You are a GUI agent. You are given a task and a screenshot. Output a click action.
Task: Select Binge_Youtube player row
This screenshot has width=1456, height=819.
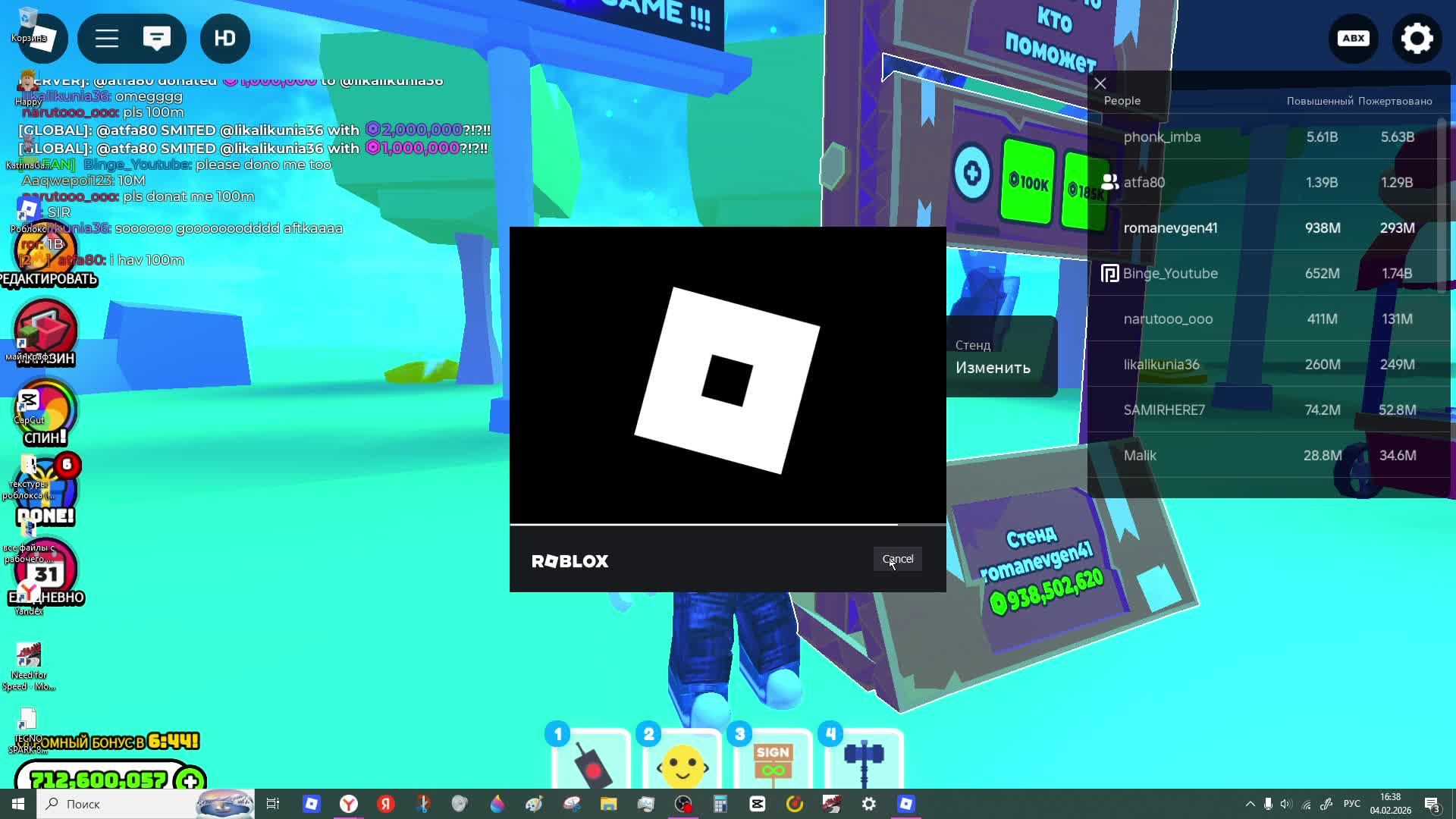[x=1169, y=274]
